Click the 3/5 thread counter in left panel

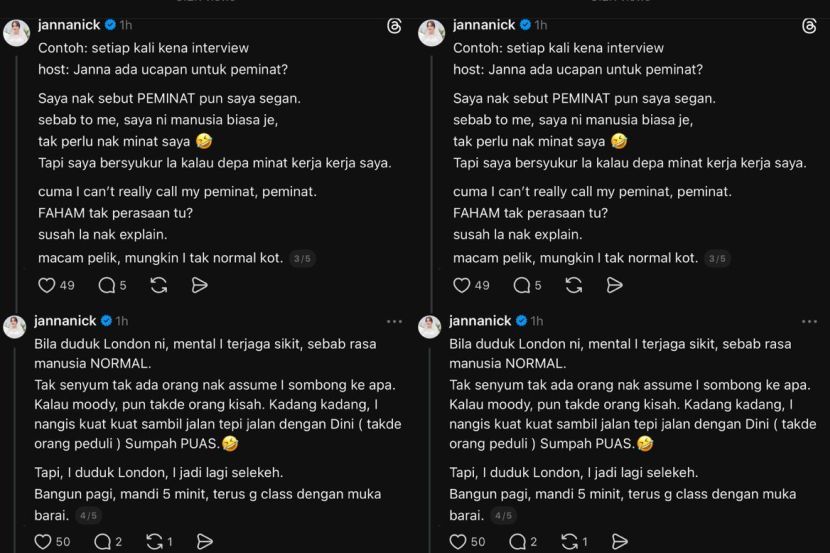point(301,259)
